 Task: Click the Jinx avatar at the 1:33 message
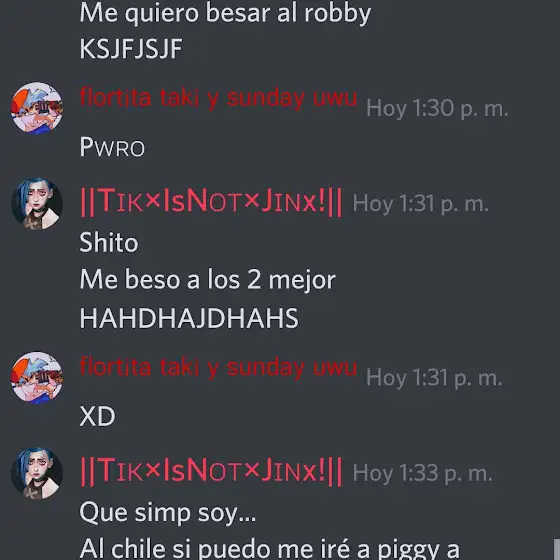pos(37,473)
